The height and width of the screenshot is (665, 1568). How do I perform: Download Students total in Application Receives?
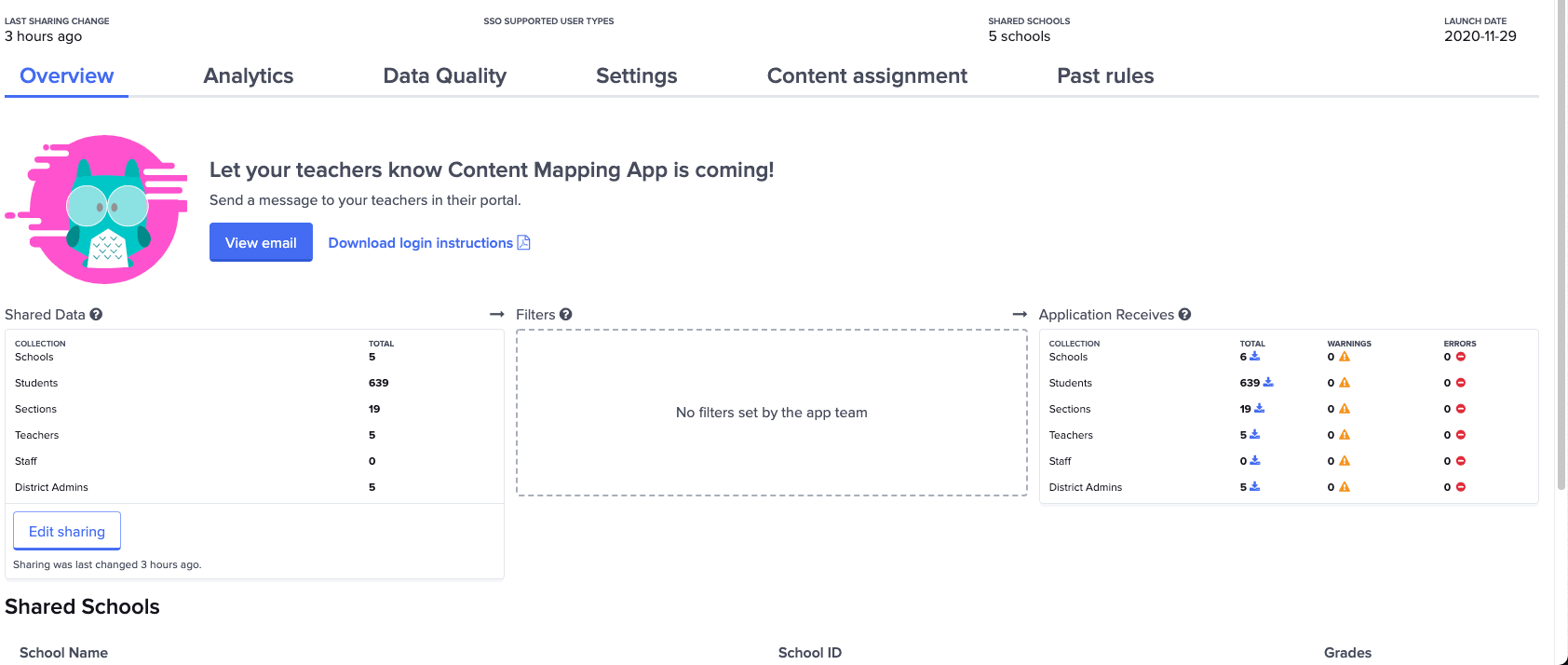(1268, 382)
